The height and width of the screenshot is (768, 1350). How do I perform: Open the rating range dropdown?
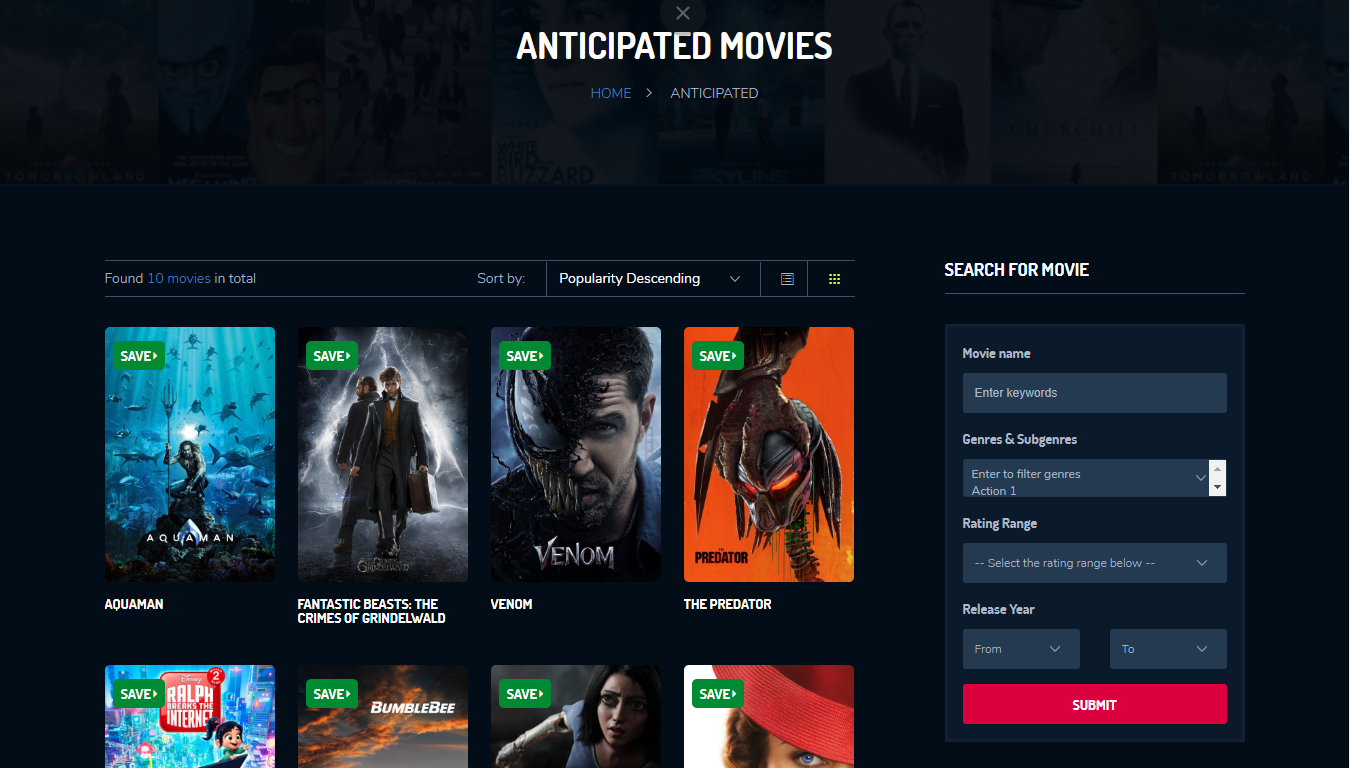(1094, 563)
